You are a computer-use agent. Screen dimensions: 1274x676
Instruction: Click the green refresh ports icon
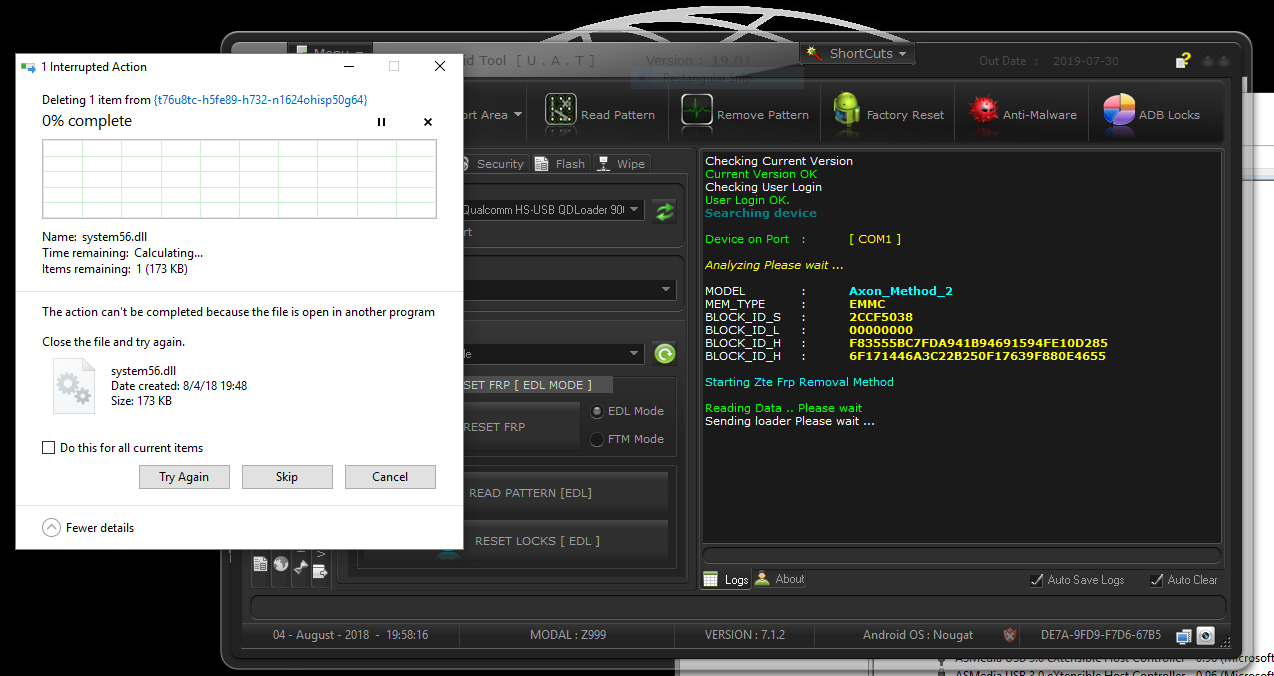[664, 211]
